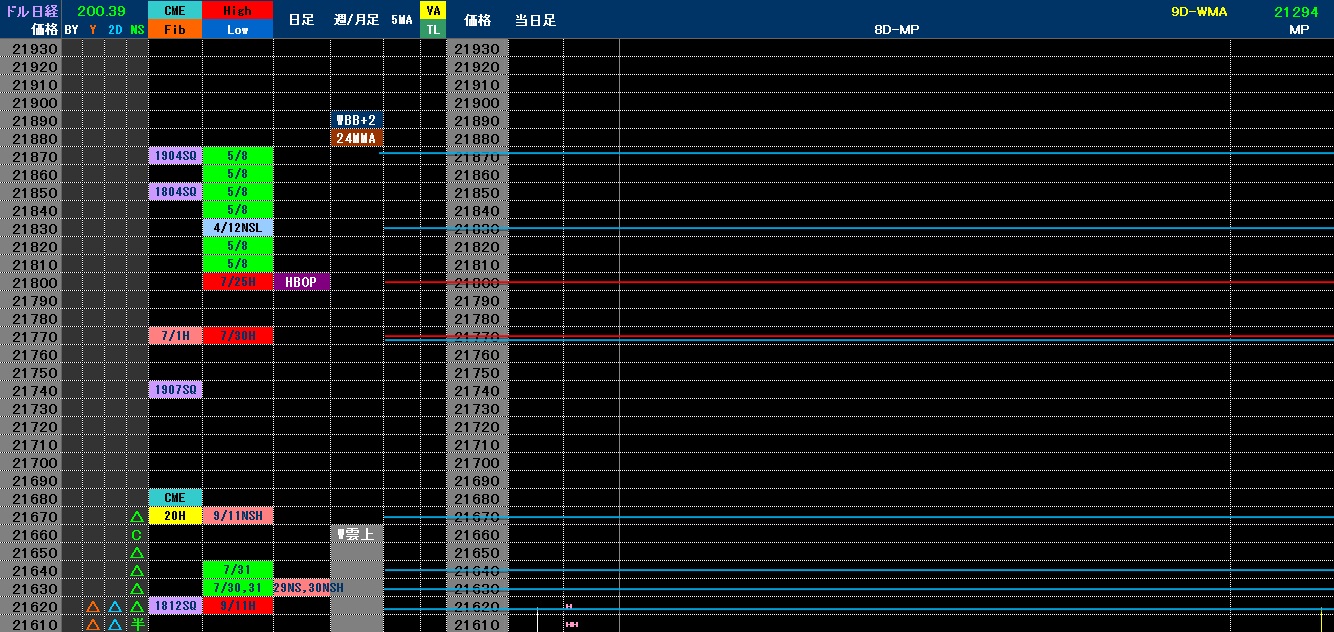
Task: Click the blue triangle at row 21620
Action: coord(115,607)
